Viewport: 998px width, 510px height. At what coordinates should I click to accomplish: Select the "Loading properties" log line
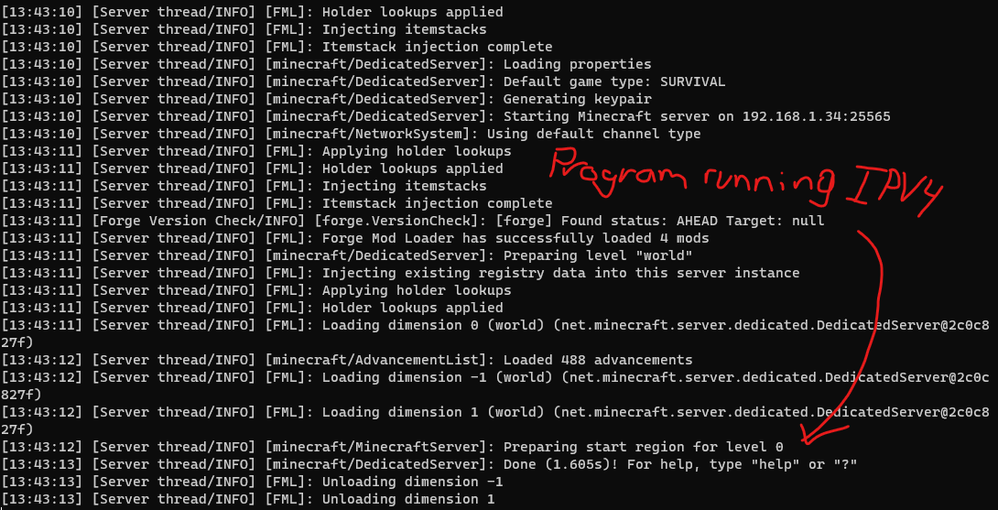(327, 64)
